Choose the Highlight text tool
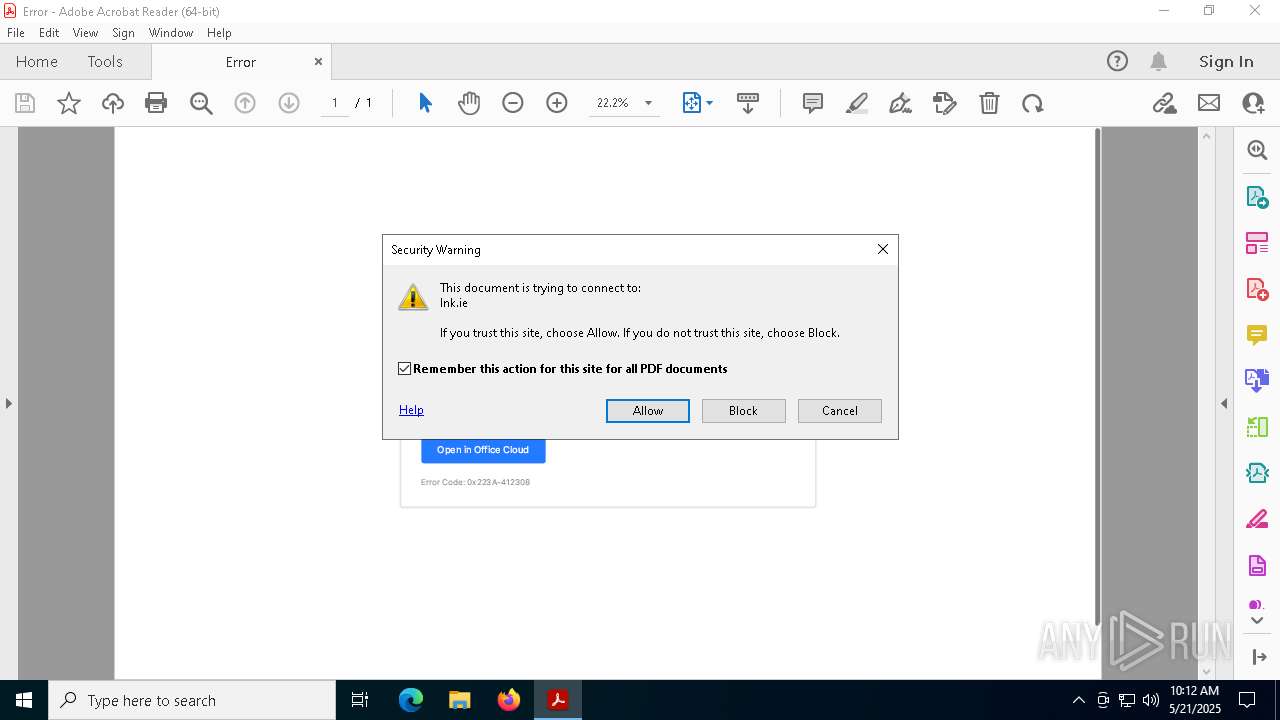1280x720 pixels. click(857, 103)
